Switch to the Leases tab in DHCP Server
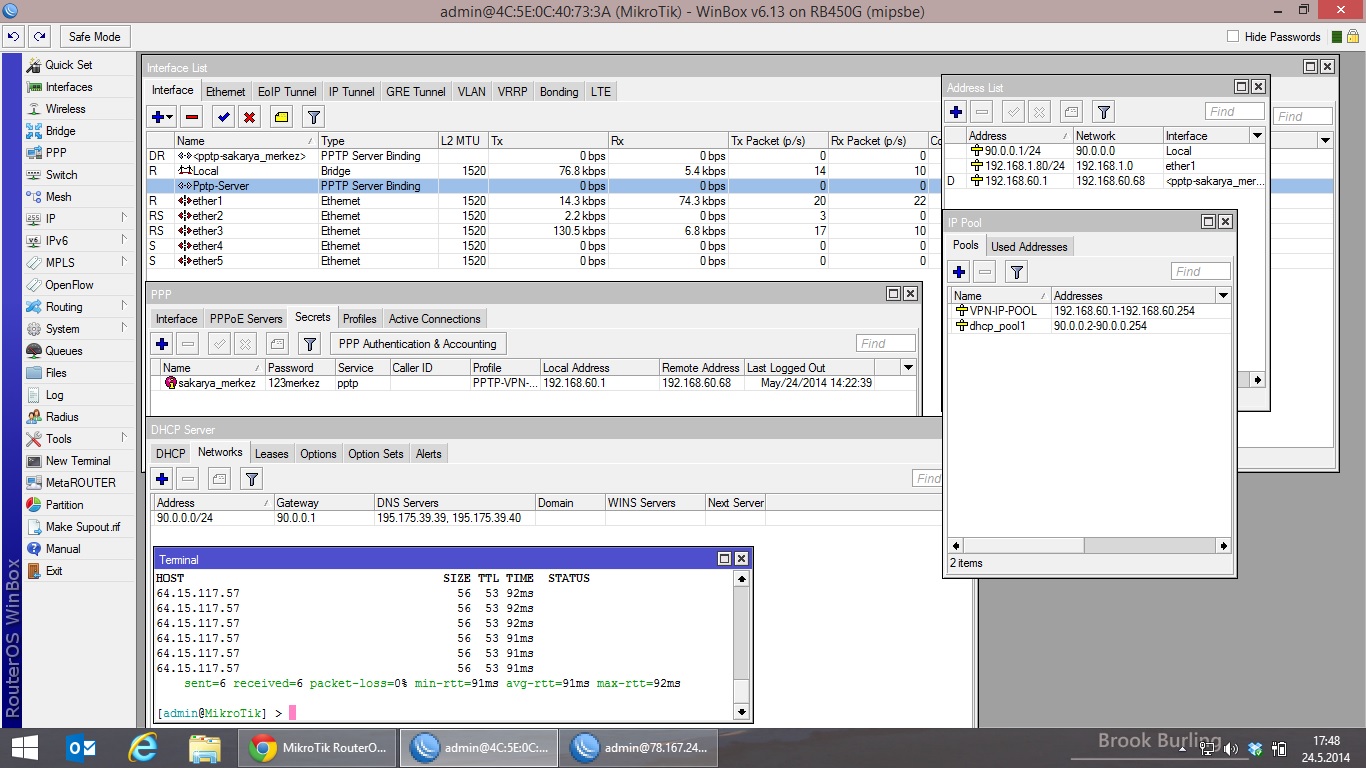The image size is (1366, 771). point(271,454)
